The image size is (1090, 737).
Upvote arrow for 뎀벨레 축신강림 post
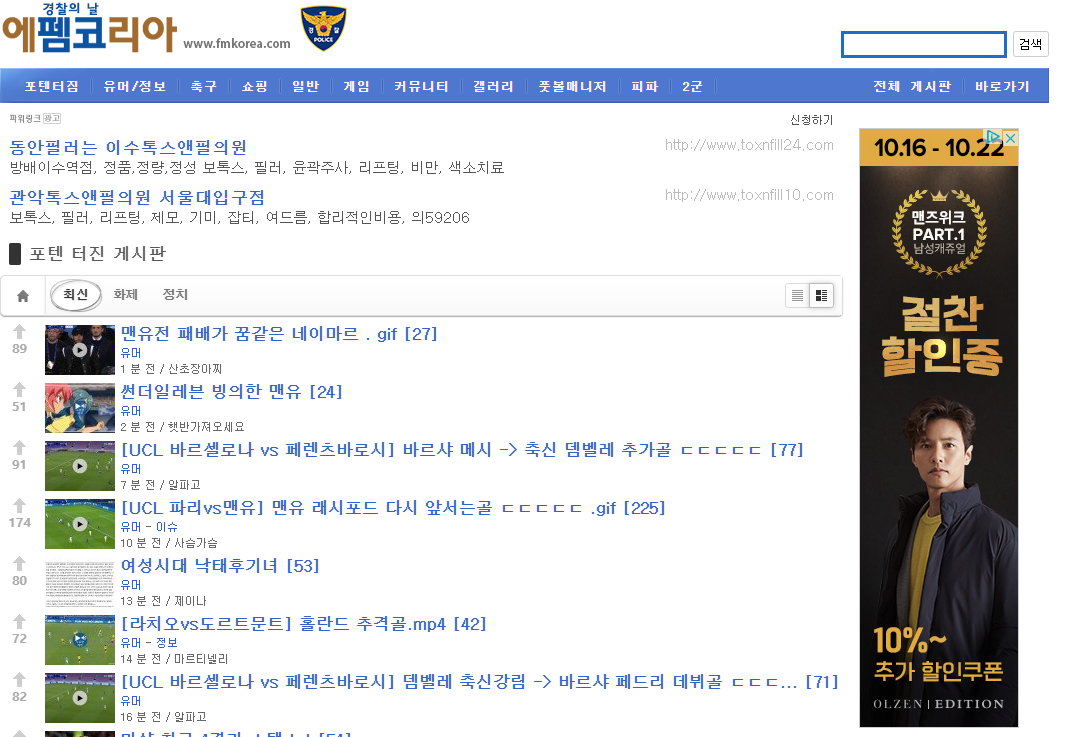click(x=19, y=680)
